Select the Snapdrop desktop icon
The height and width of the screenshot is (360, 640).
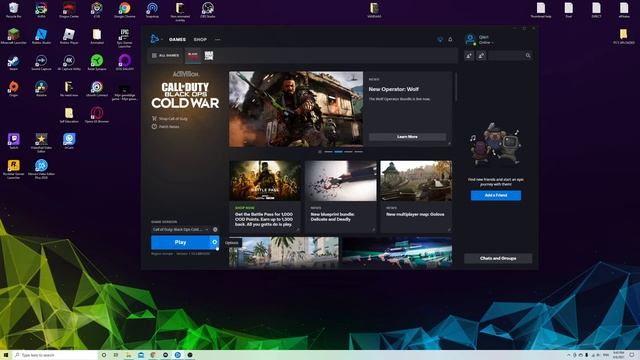click(152, 10)
